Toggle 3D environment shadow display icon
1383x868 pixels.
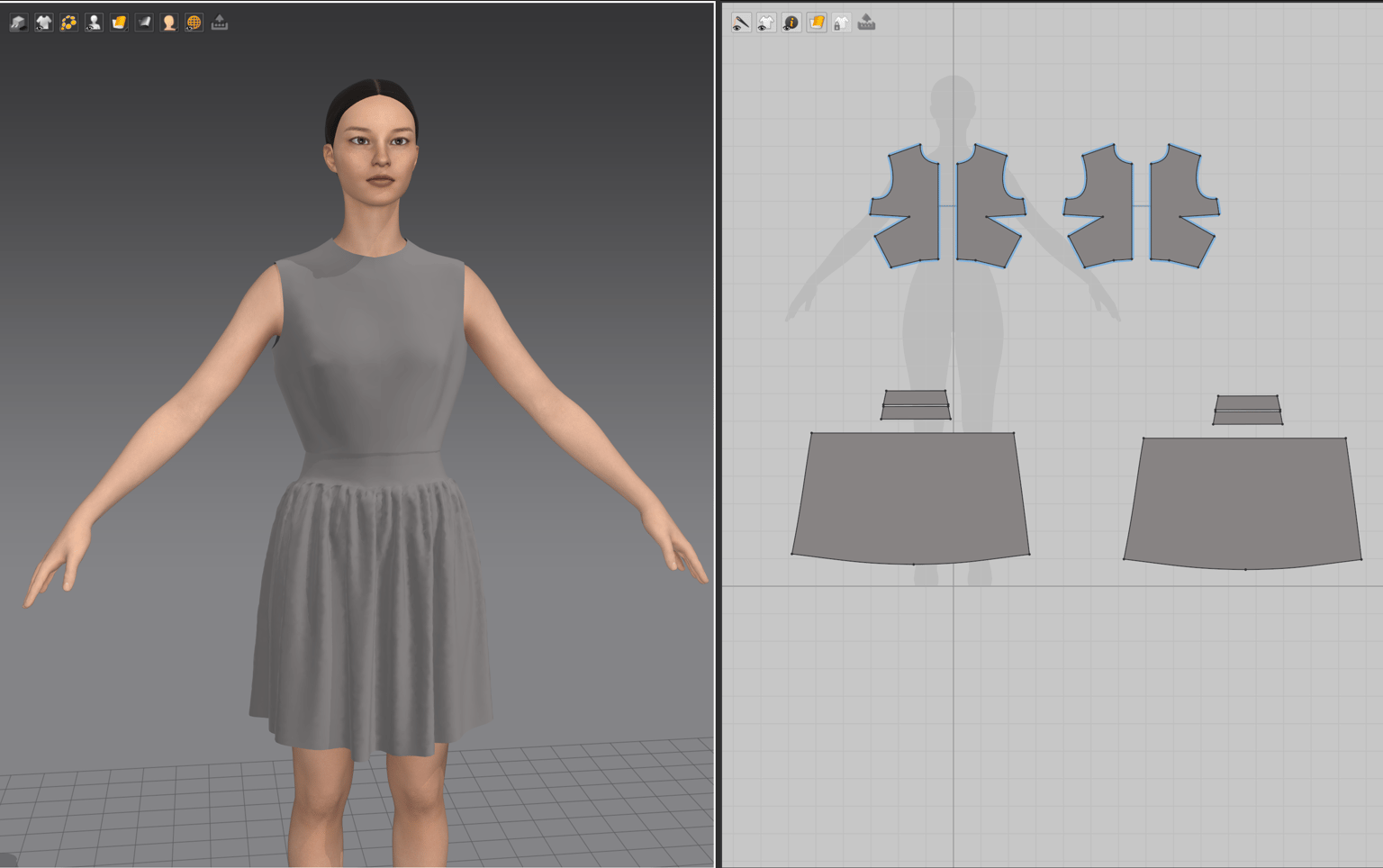pyautogui.click(x=19, y=23)
